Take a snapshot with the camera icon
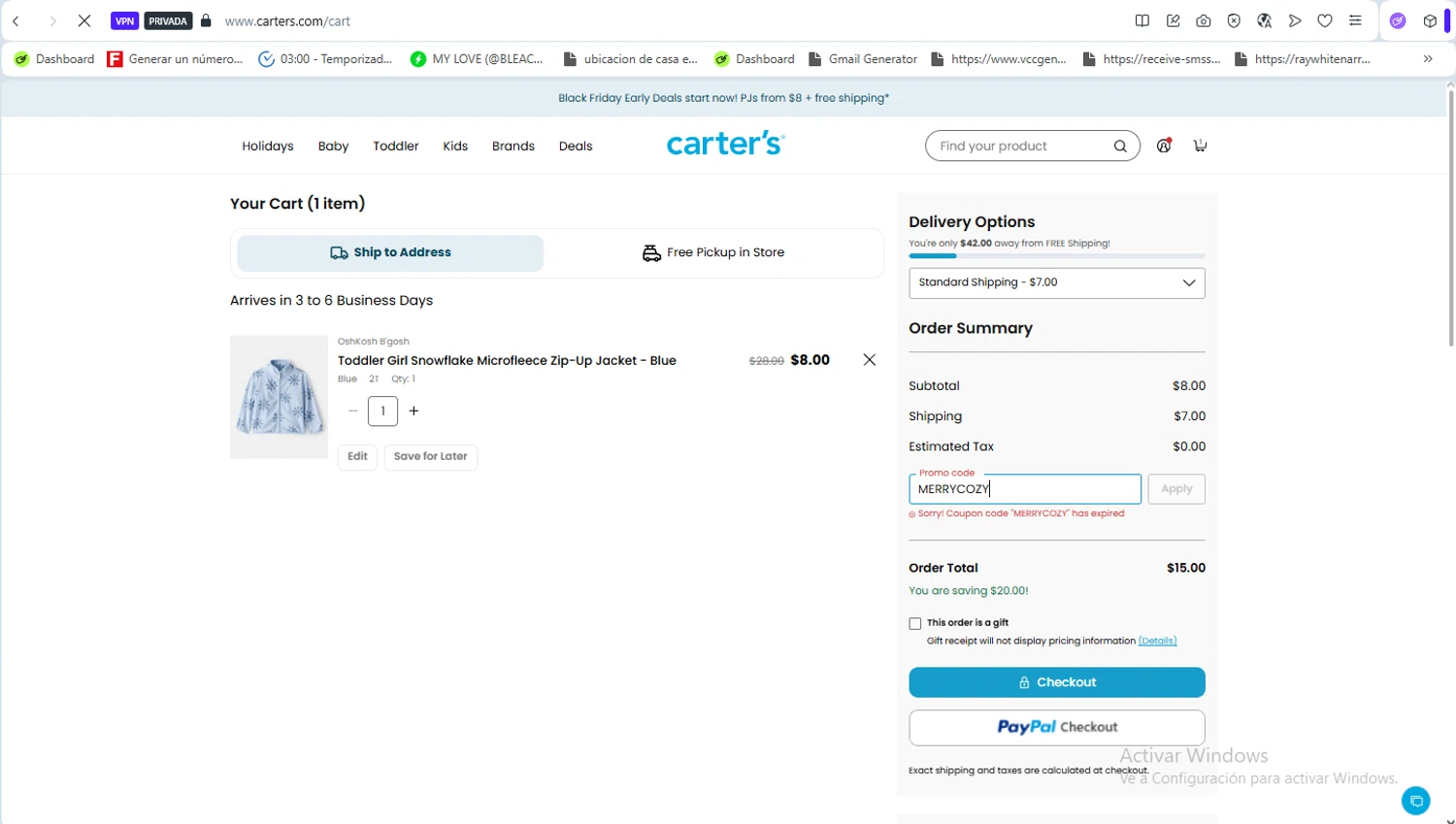1456x824 pixels. click(x=1204, y=20)
